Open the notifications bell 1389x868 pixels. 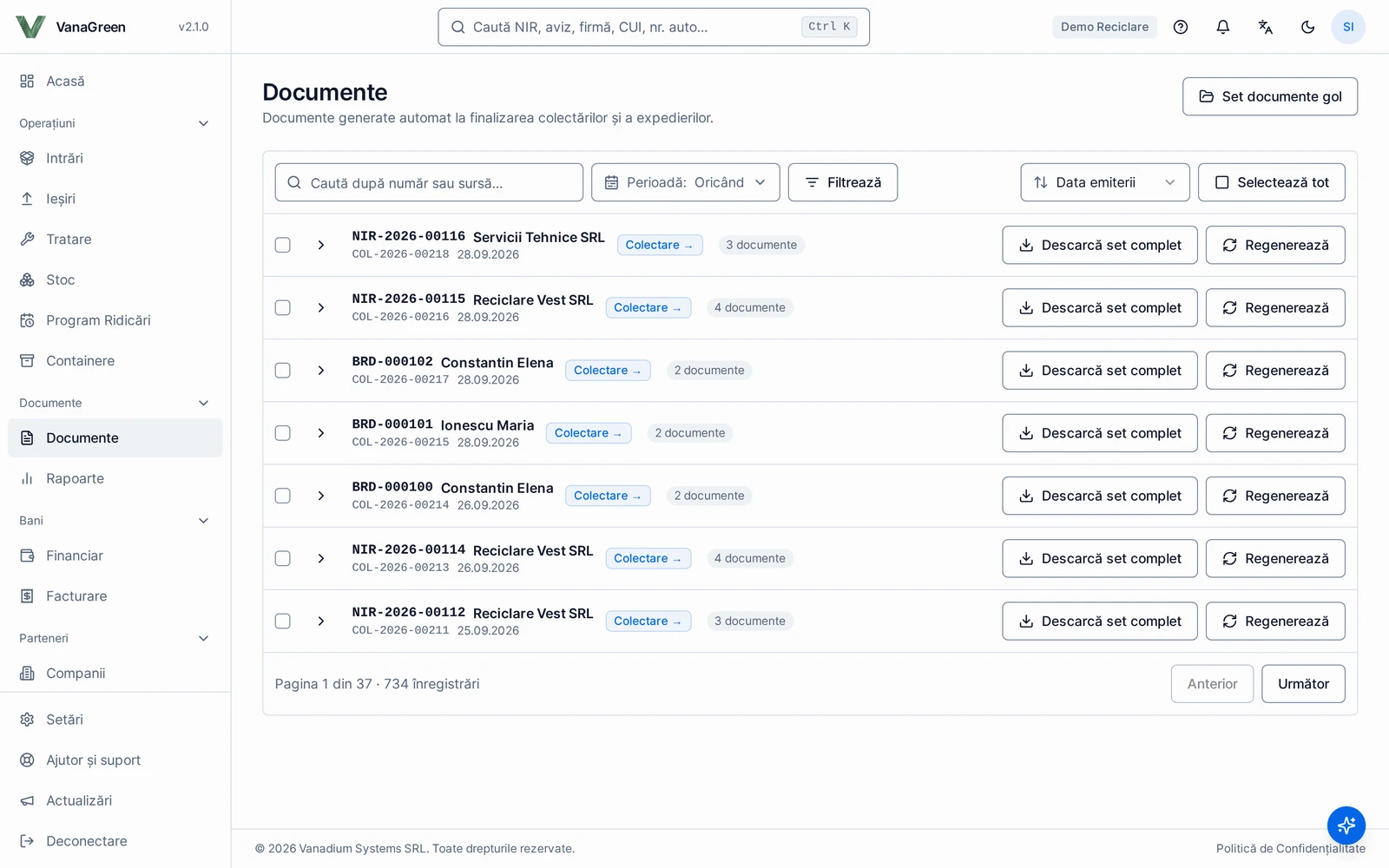pos(1223,27)
